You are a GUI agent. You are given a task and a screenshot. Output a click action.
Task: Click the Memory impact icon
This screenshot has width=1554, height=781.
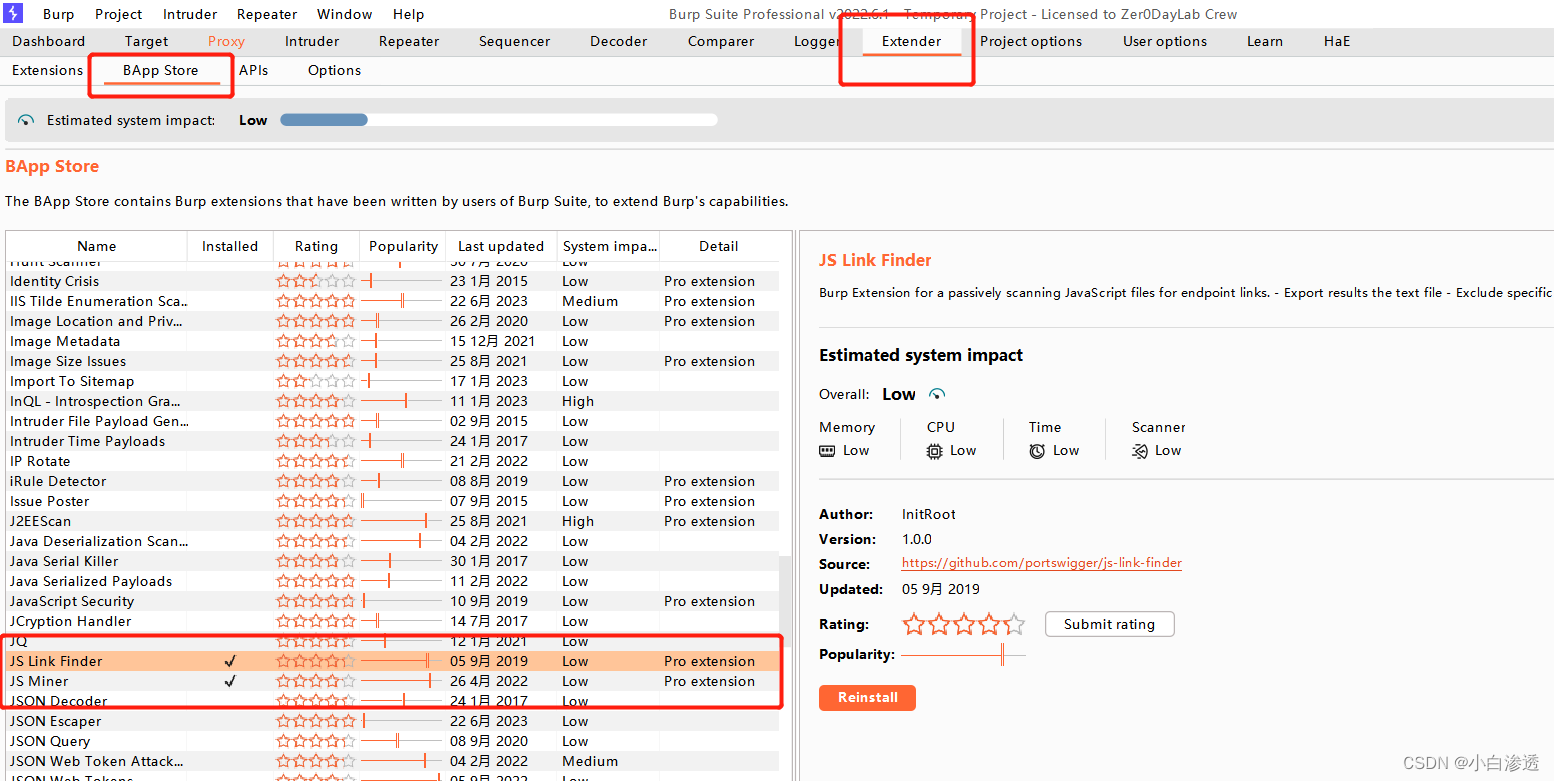click(827, 451)
